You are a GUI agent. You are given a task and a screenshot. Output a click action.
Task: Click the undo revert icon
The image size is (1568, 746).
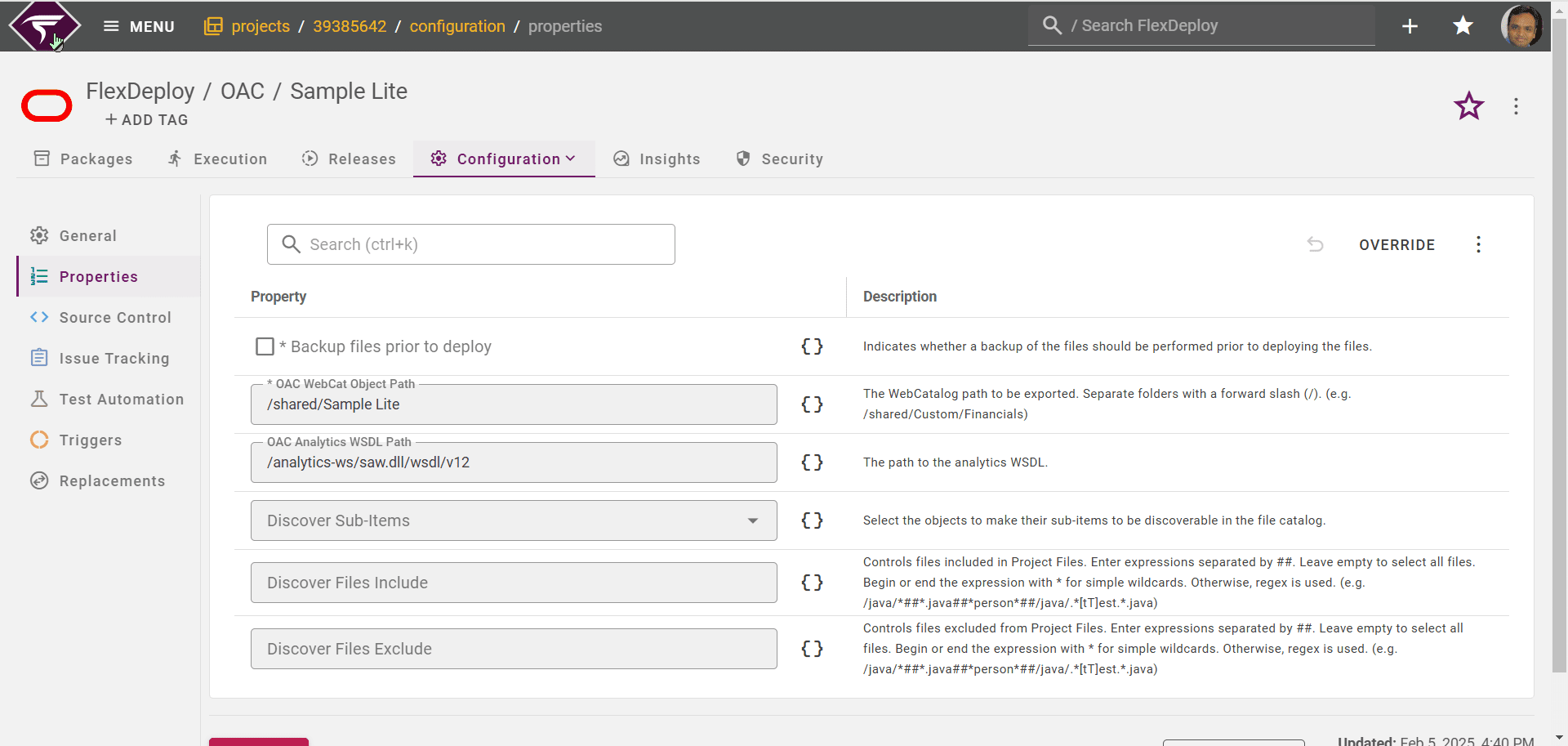pyautogui.click(x=1315, y=244)
